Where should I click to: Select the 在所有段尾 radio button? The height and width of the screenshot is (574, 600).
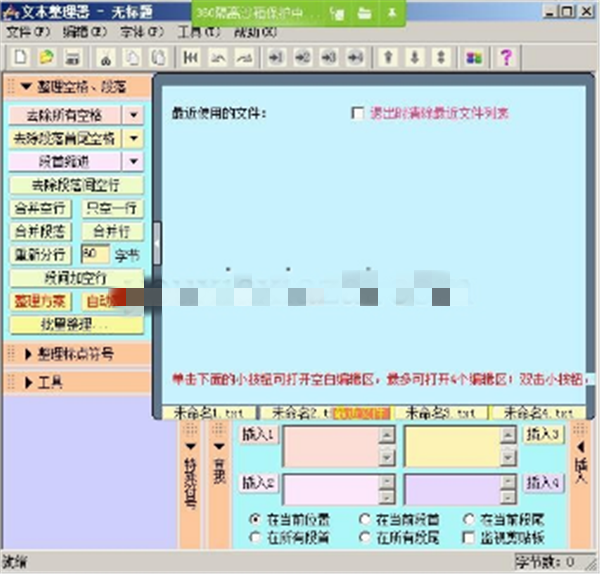(x=365, y=537)
